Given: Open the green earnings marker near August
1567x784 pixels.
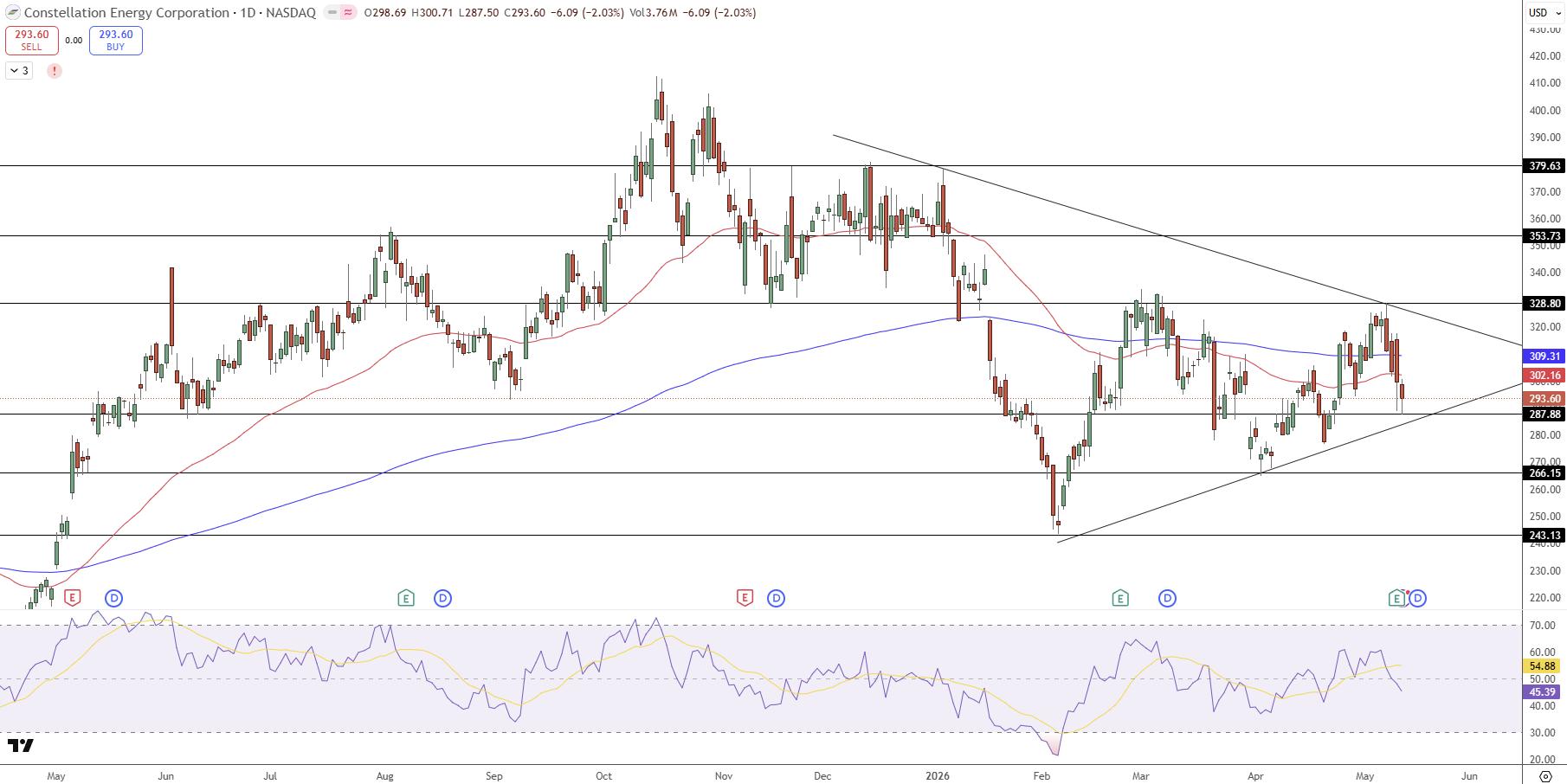Looking at the screenshot, I should (405, 597).
